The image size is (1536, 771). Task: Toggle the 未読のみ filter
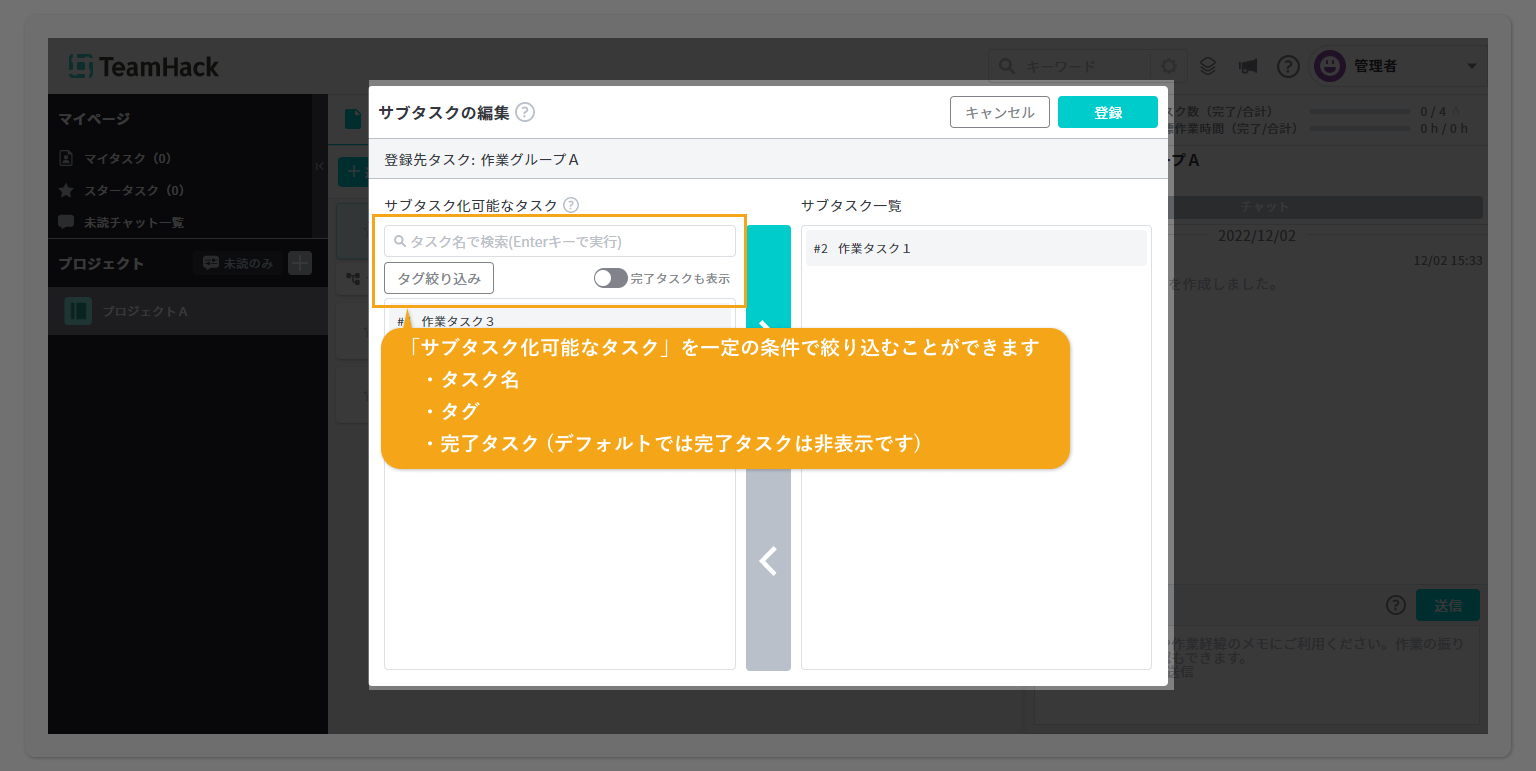point(238,263)
